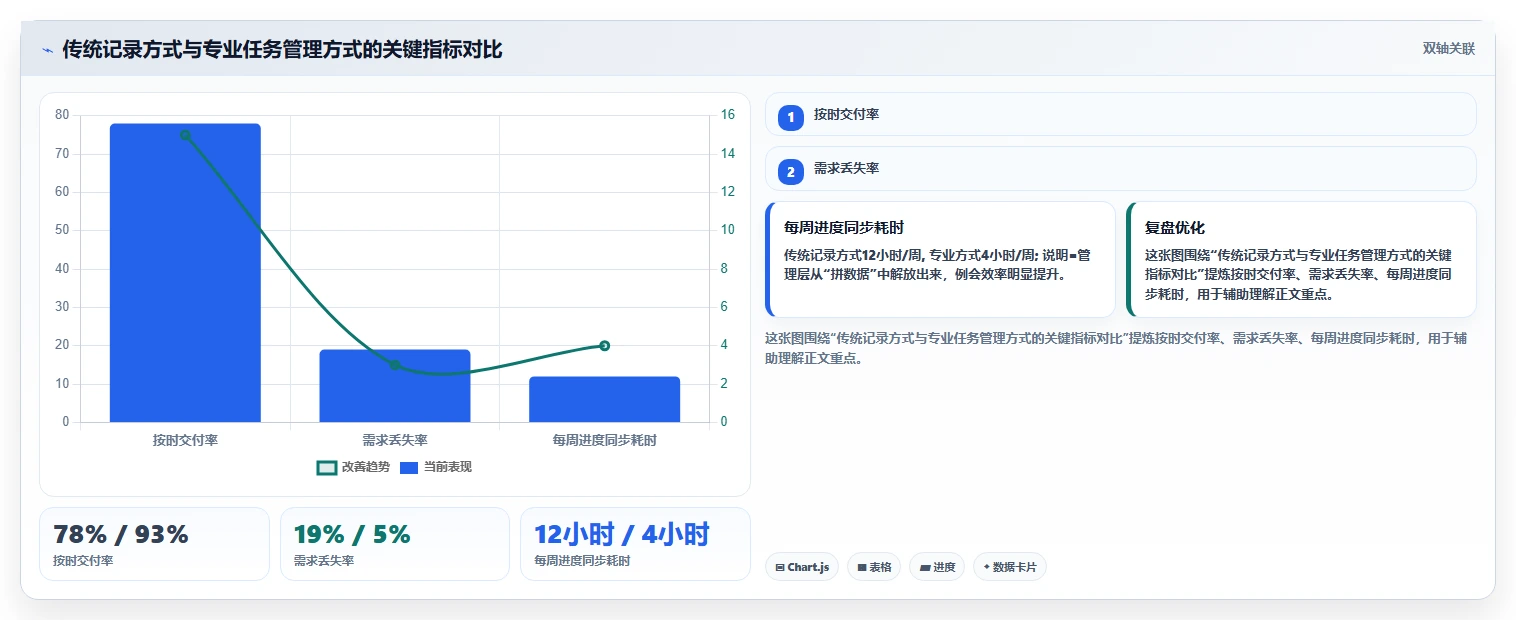Screen dimensions: 1516x620
Task: Select the 表格 tag chip
Action: (x=874, y=567)
